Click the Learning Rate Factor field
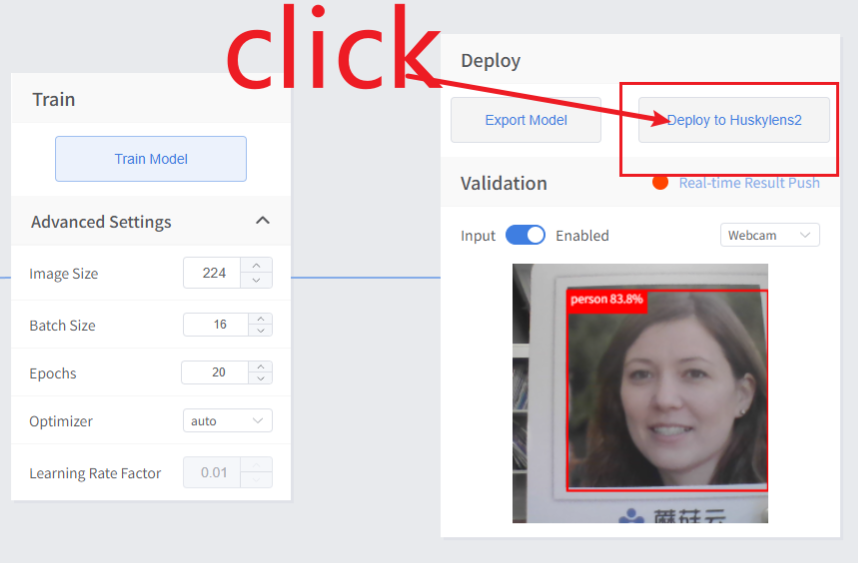 (213, 473)
